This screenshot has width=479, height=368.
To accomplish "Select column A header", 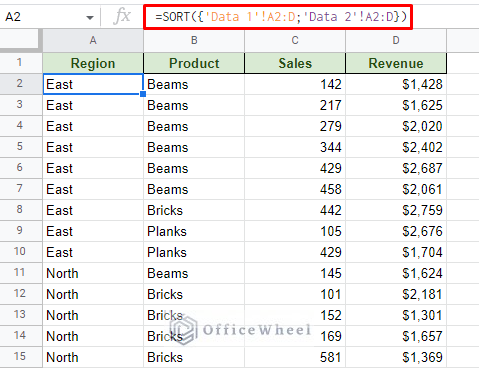I will click(93, 40).
